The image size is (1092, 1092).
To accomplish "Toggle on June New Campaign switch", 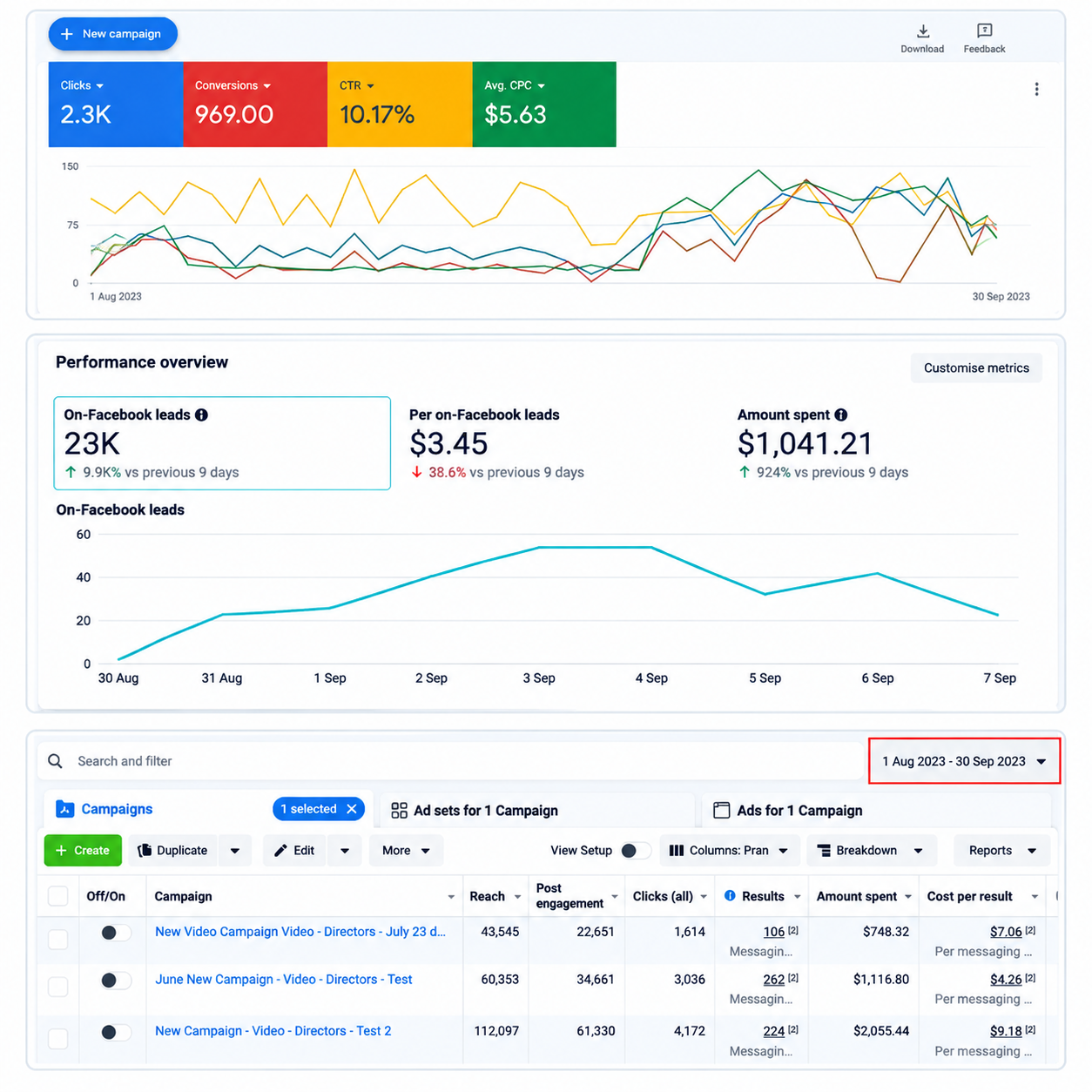I will click(116, 981).
